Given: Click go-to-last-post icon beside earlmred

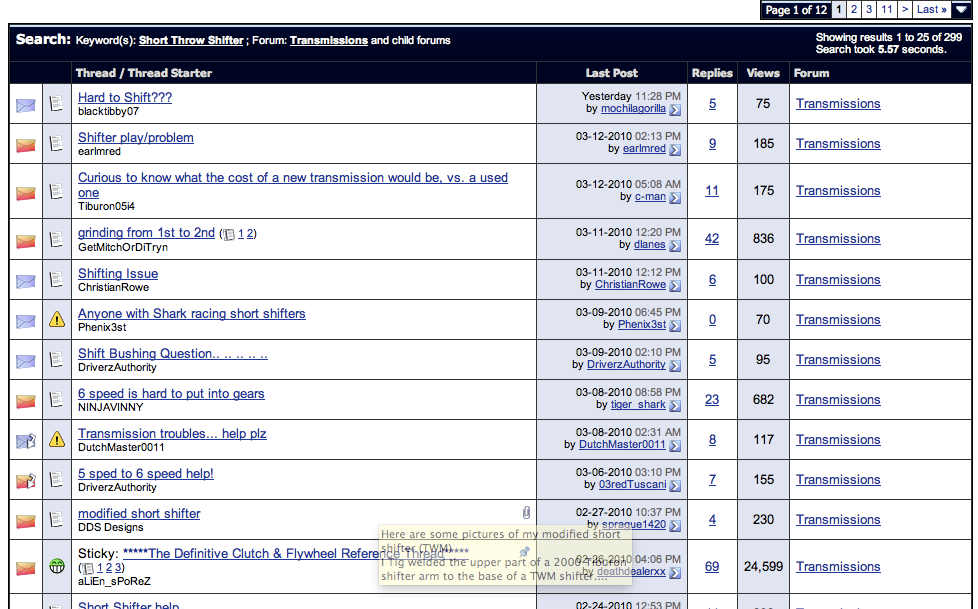Looking at the screenshot, I should point(675,150).
